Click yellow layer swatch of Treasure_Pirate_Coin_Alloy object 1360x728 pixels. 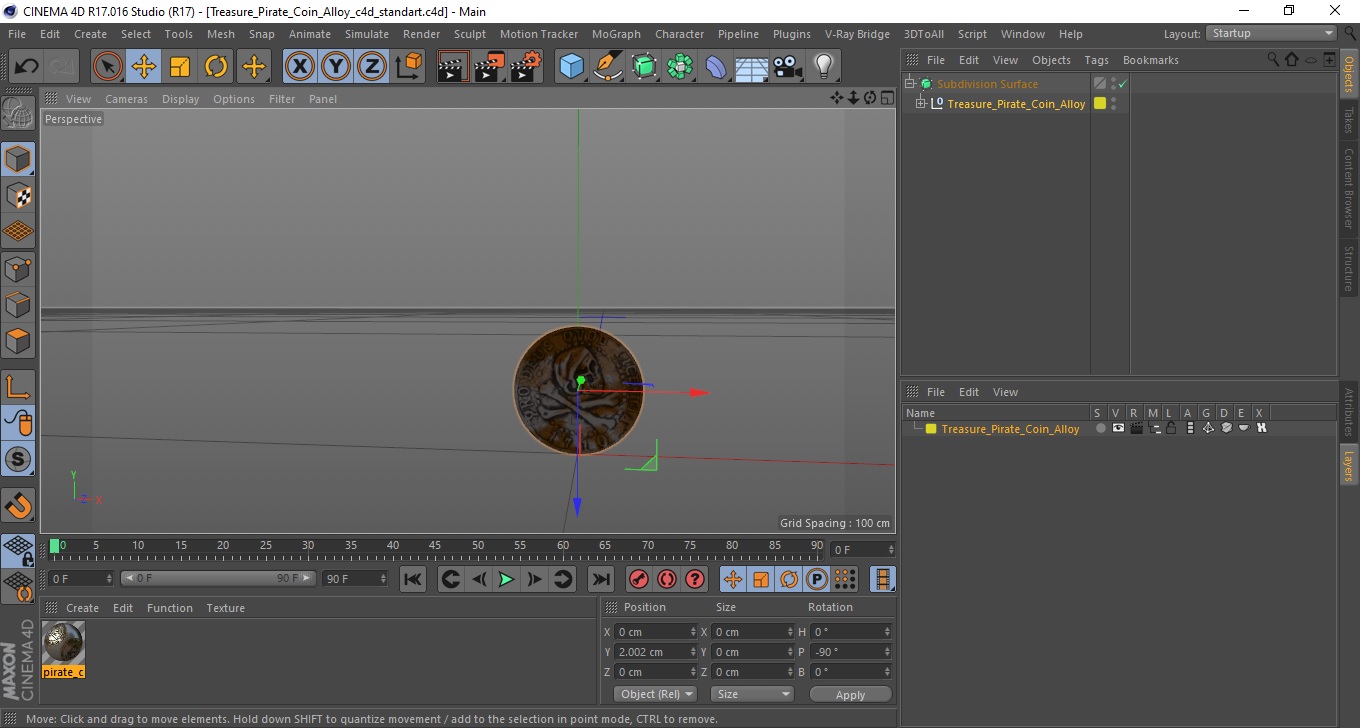tap(1100, 104)
